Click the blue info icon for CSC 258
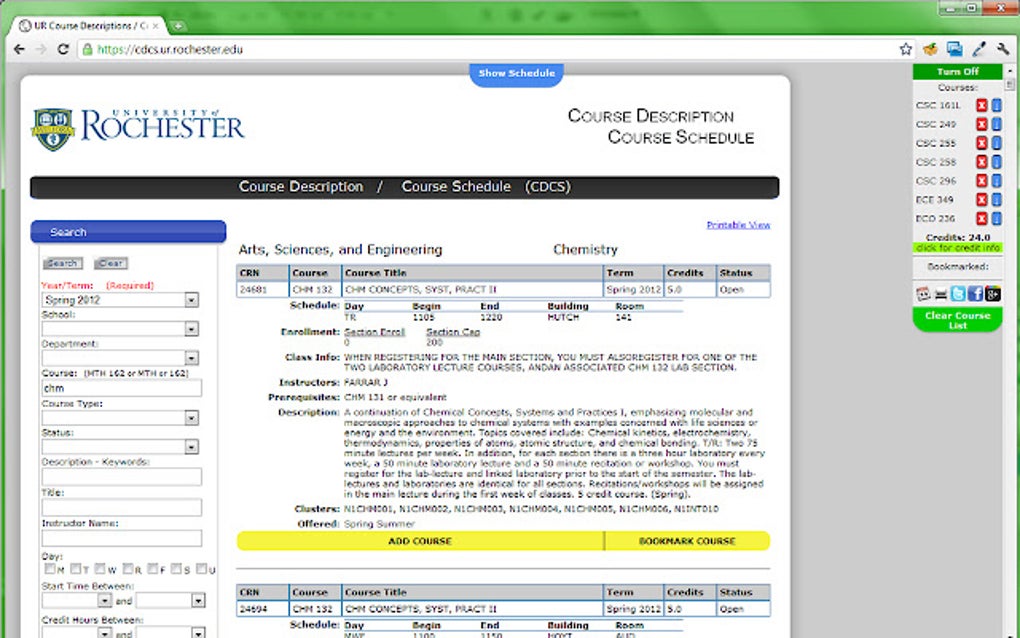 pos(997,161)
